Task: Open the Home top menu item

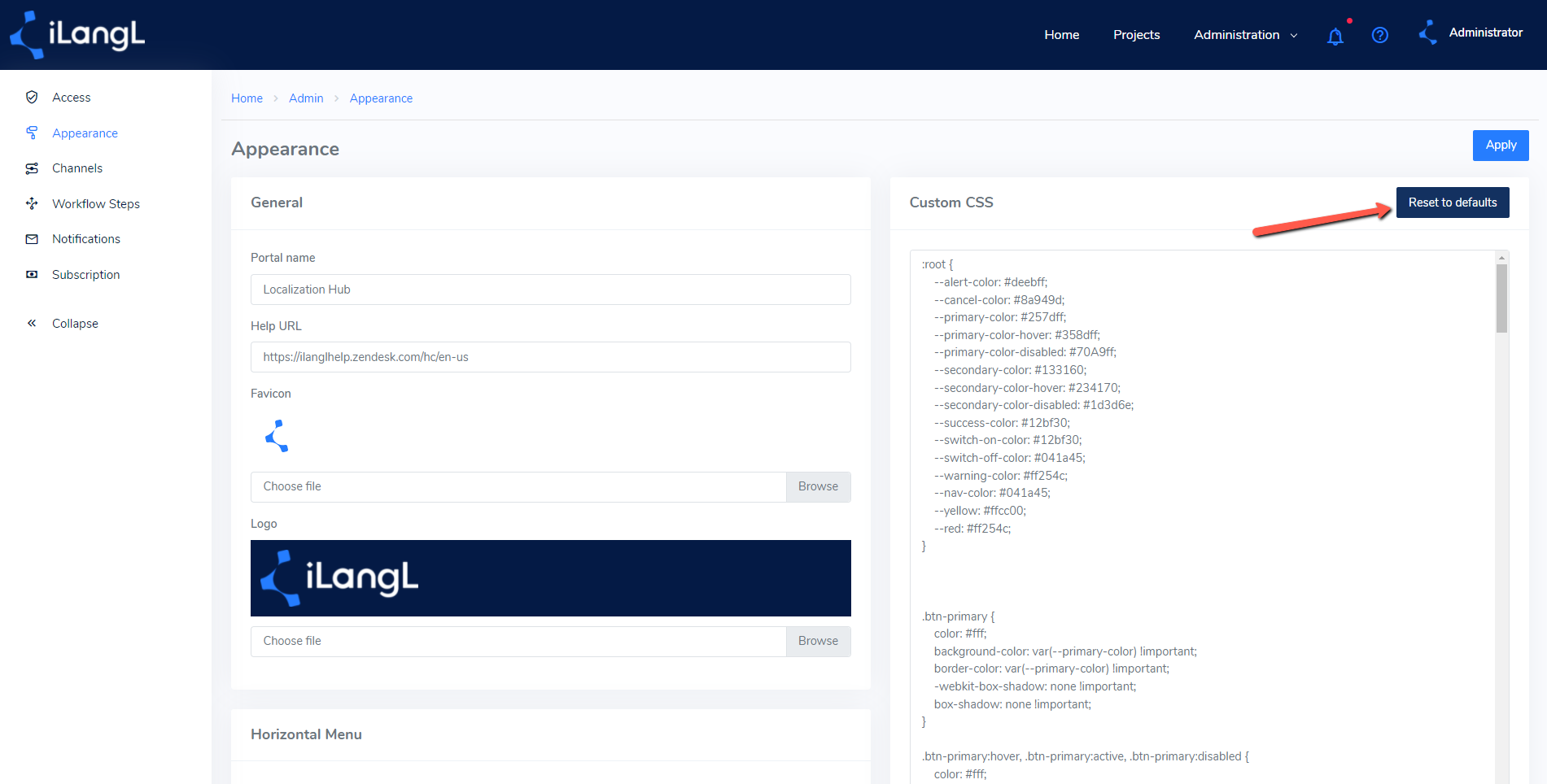Action: [x=1062, y=35]
